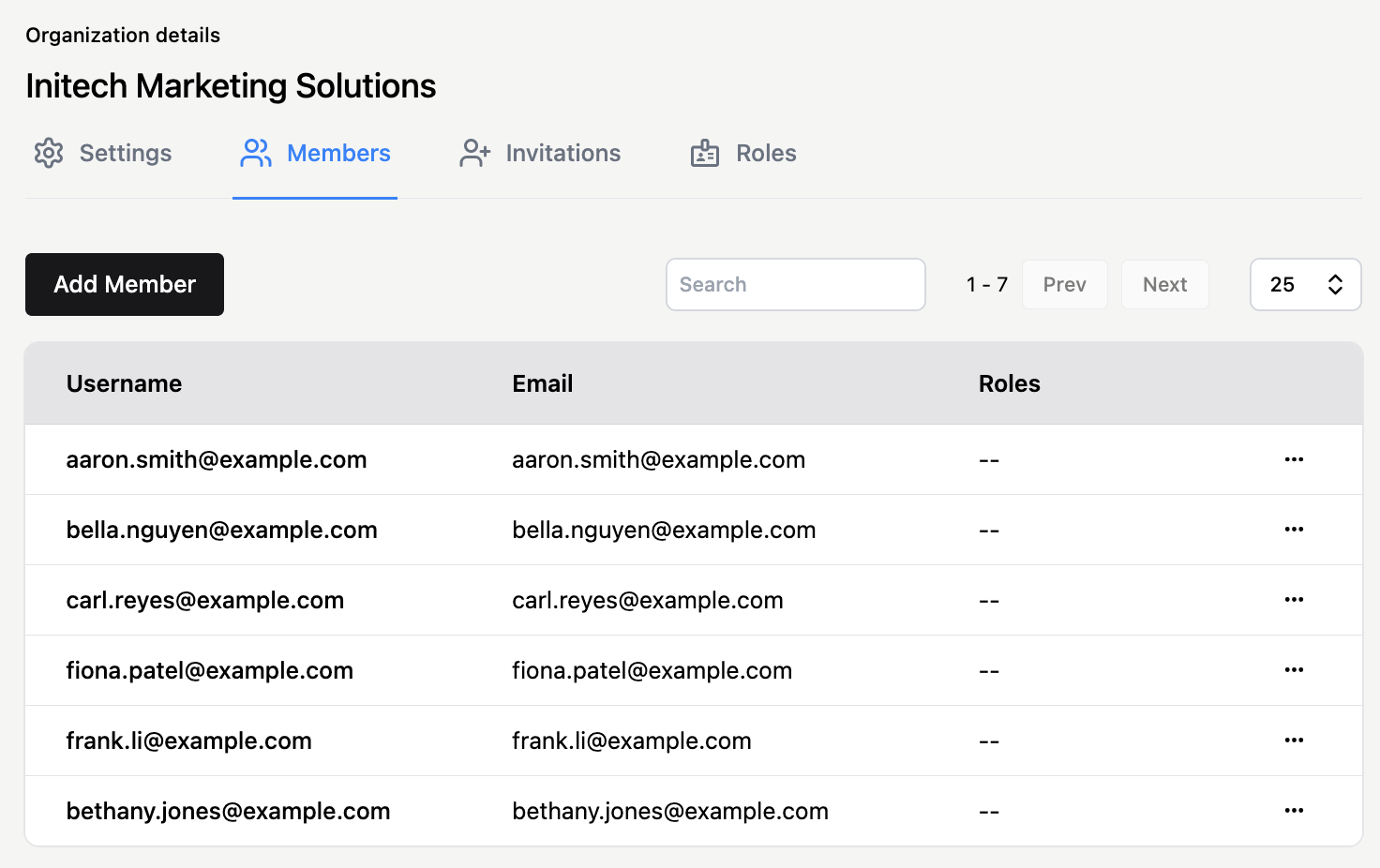The height and width of the screenshot is (868, 1380).
Task: Go to the Prev page
Action: point(1064,284)
